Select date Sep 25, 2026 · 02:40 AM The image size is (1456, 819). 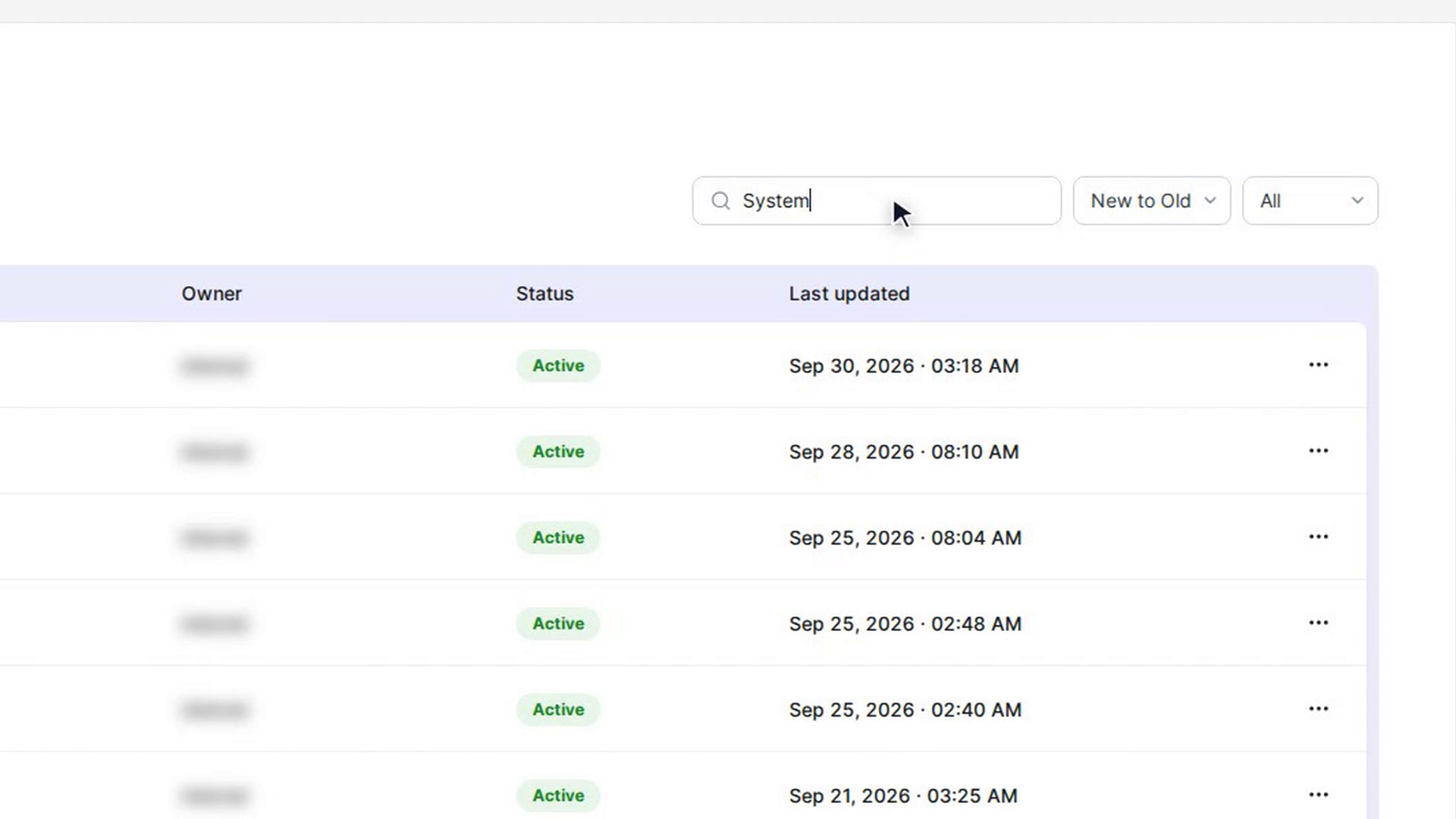pyautogui.click(x=905, y=711)
